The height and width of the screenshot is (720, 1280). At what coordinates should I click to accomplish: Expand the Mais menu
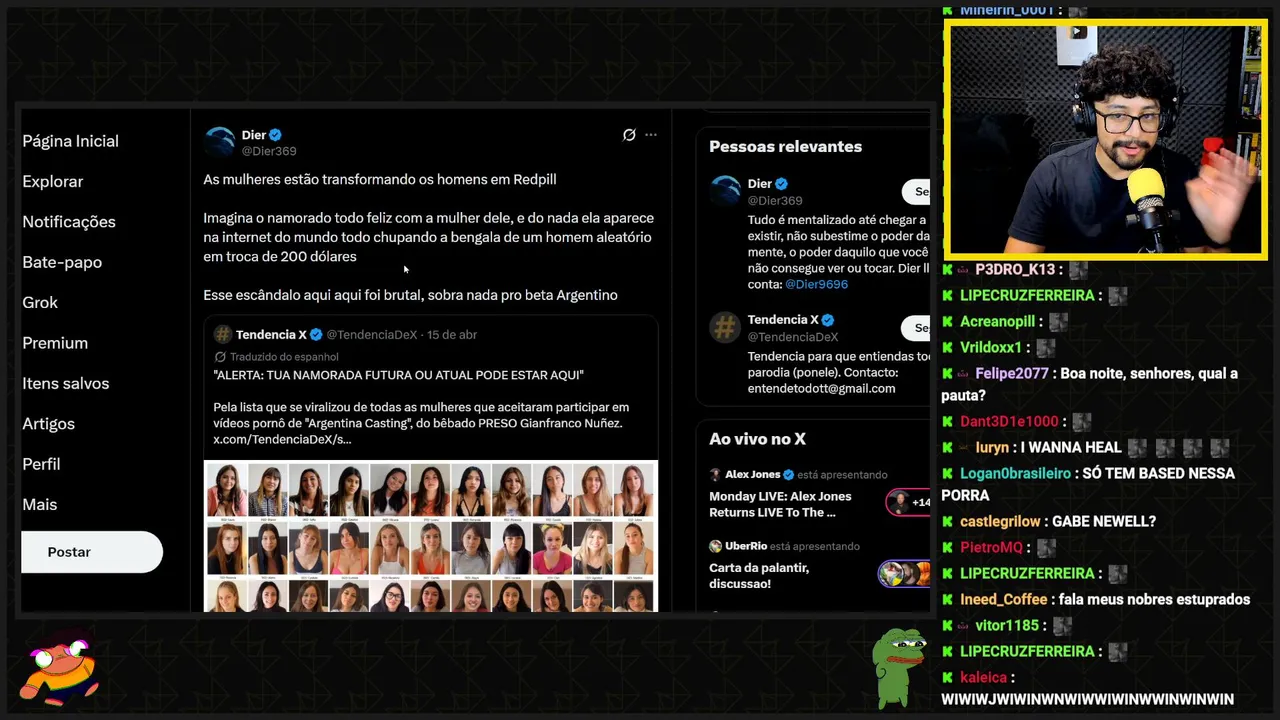(39, 504)
